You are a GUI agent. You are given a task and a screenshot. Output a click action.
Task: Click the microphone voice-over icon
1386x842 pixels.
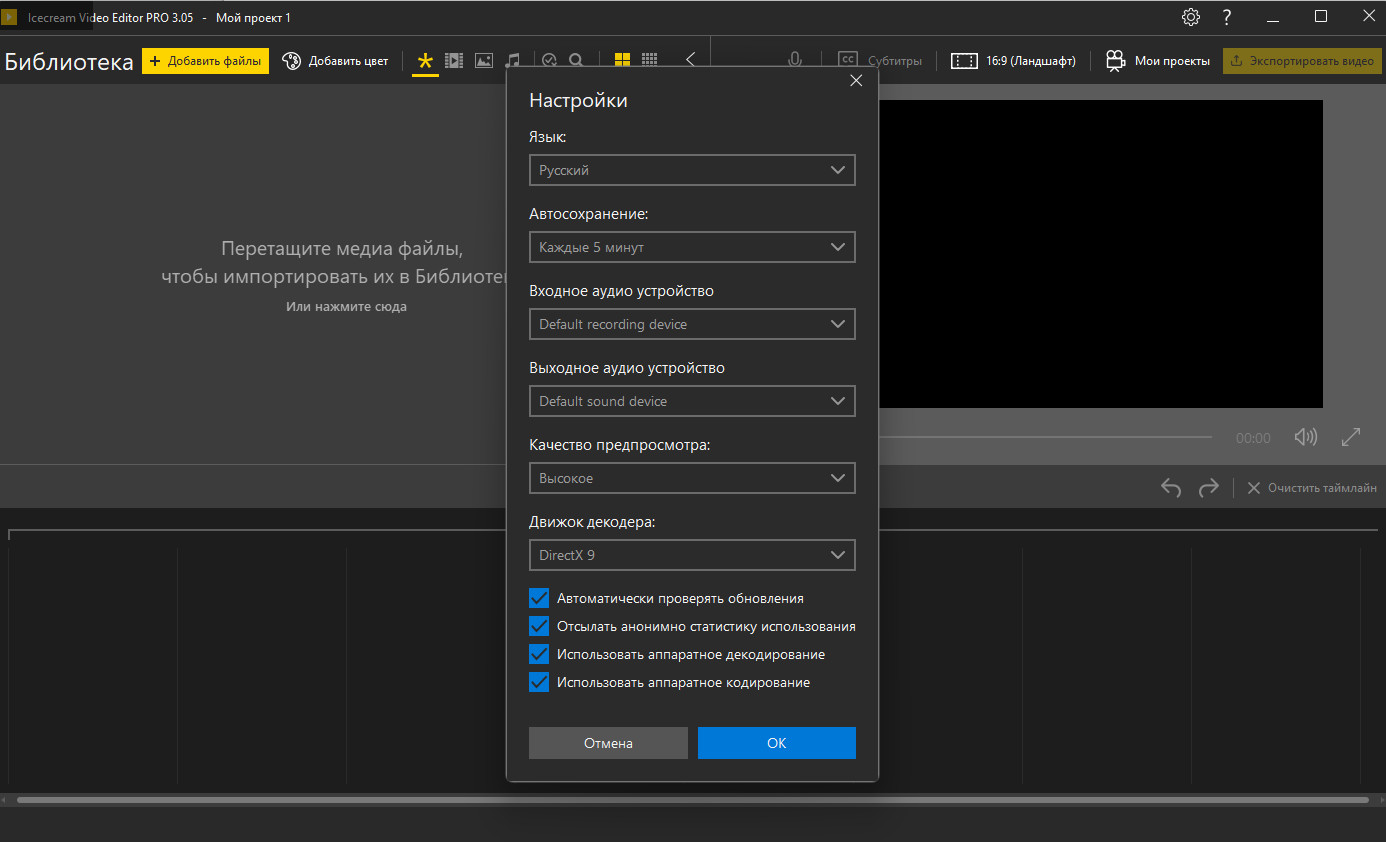(795, 60)
